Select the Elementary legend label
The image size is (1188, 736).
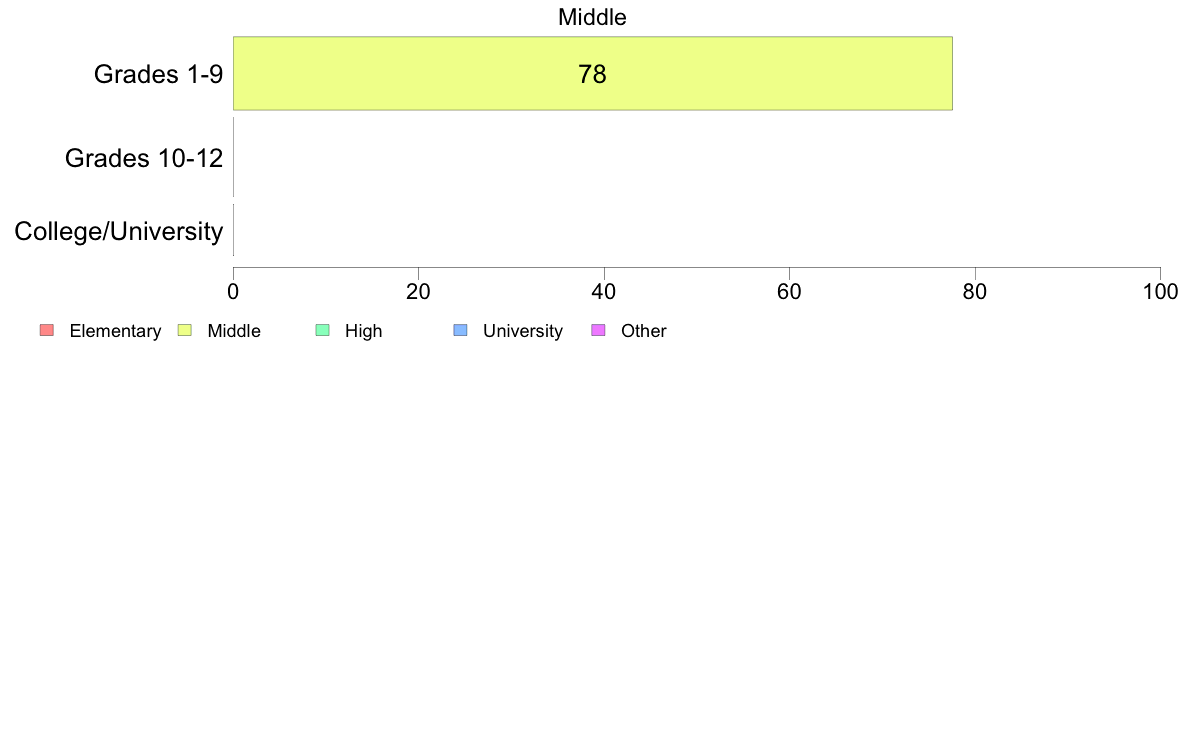[115, 331]
